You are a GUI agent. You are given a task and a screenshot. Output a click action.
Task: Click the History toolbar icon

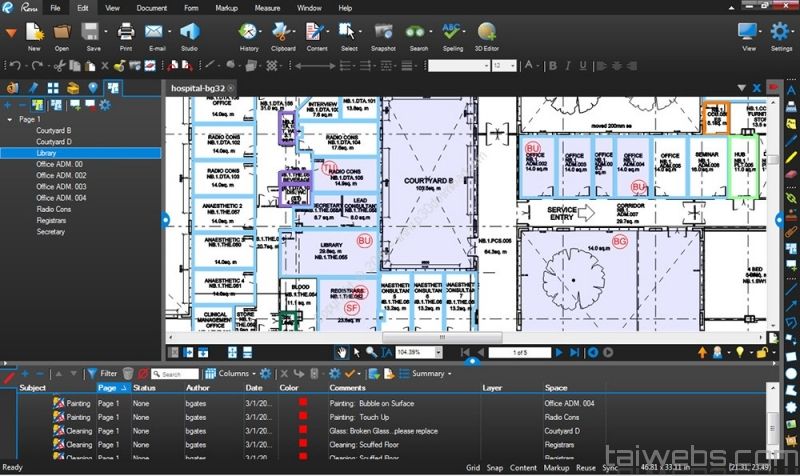point(248,33)
